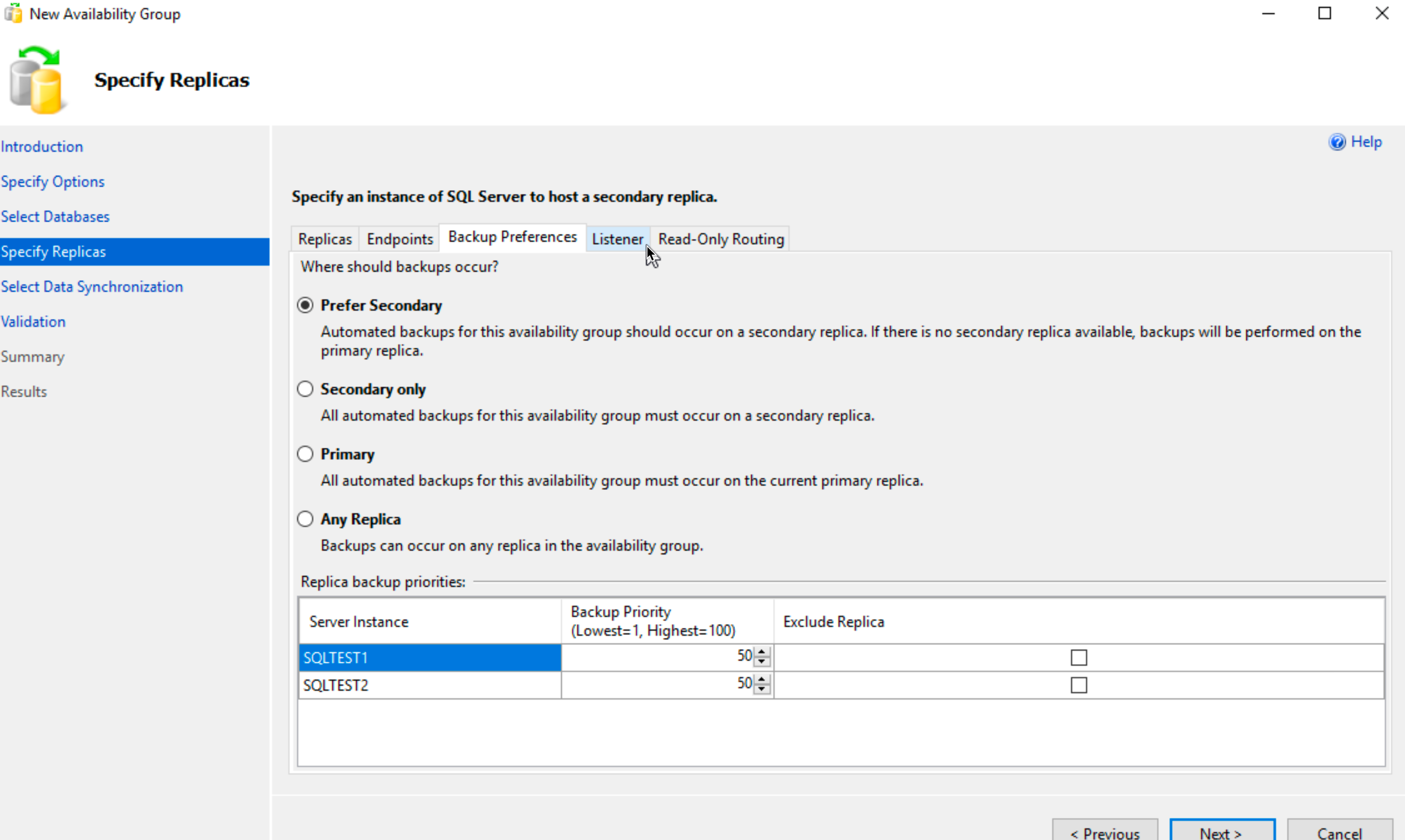Switch to the Read-Only Routing tab
1405x840 pixels.
[721, 239]
